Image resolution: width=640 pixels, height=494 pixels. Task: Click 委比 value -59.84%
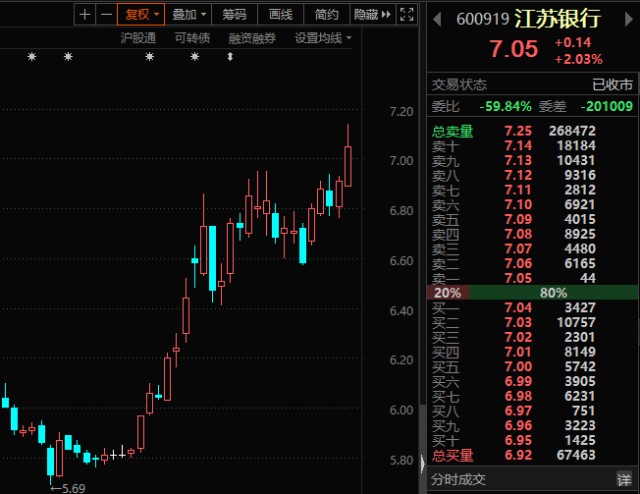pyautogui.click(x=506, y=107)
